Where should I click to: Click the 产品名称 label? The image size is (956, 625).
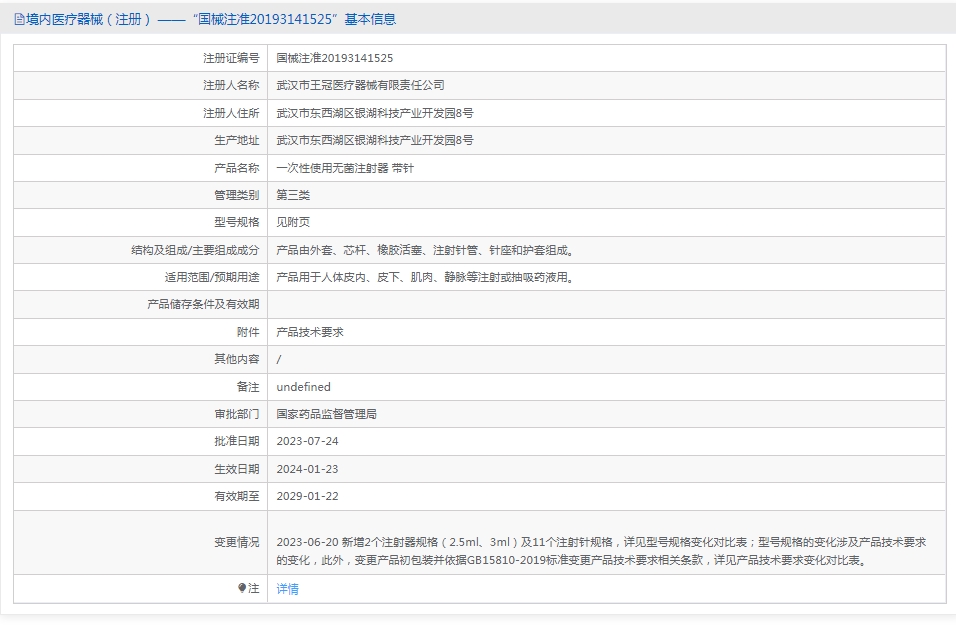pos(237,168)
